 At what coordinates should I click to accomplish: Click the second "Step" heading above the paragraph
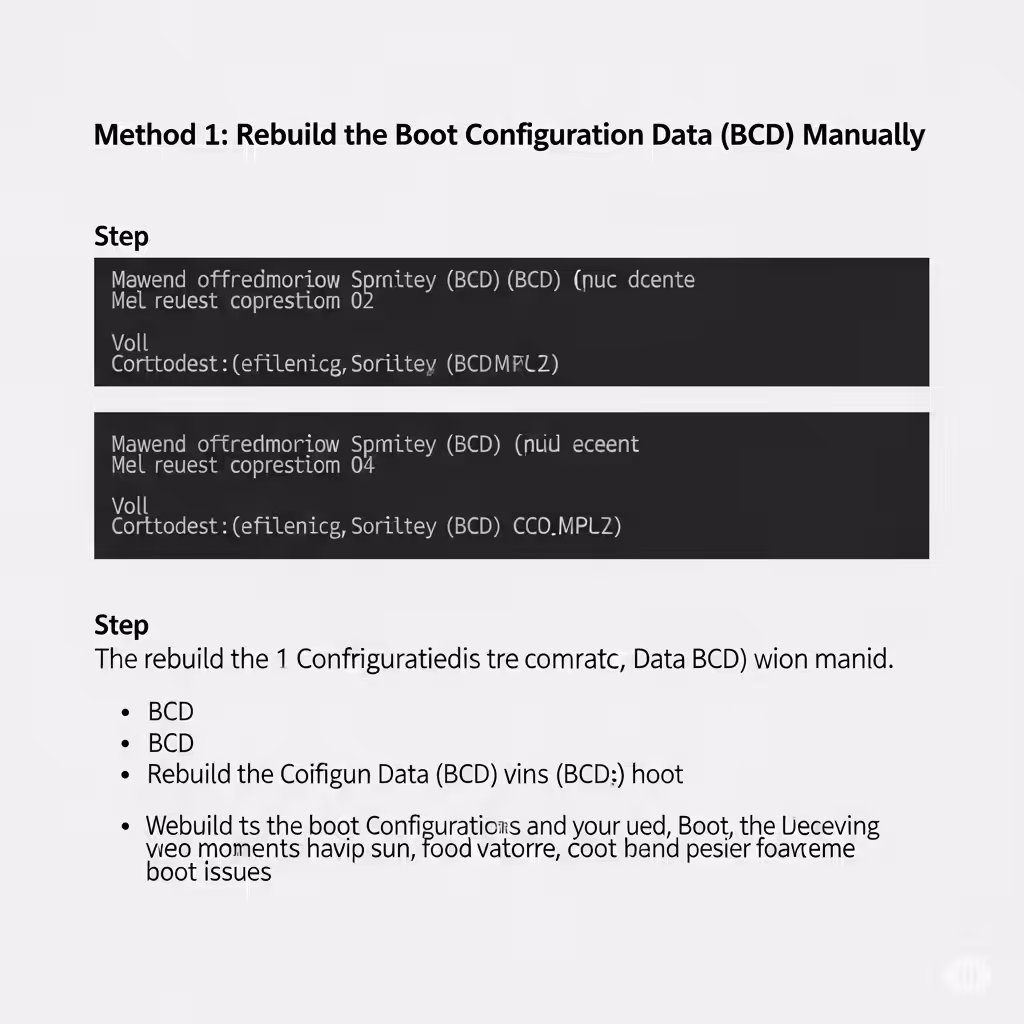pos(121,625)
